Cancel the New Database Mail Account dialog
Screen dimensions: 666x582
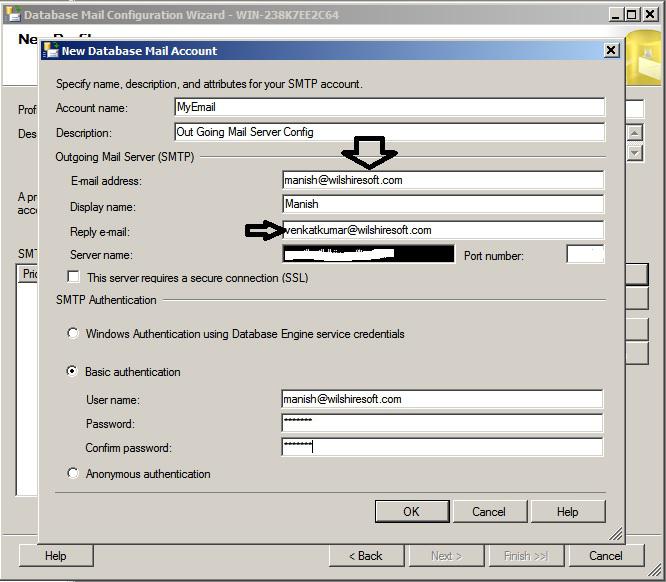(489, 511)
